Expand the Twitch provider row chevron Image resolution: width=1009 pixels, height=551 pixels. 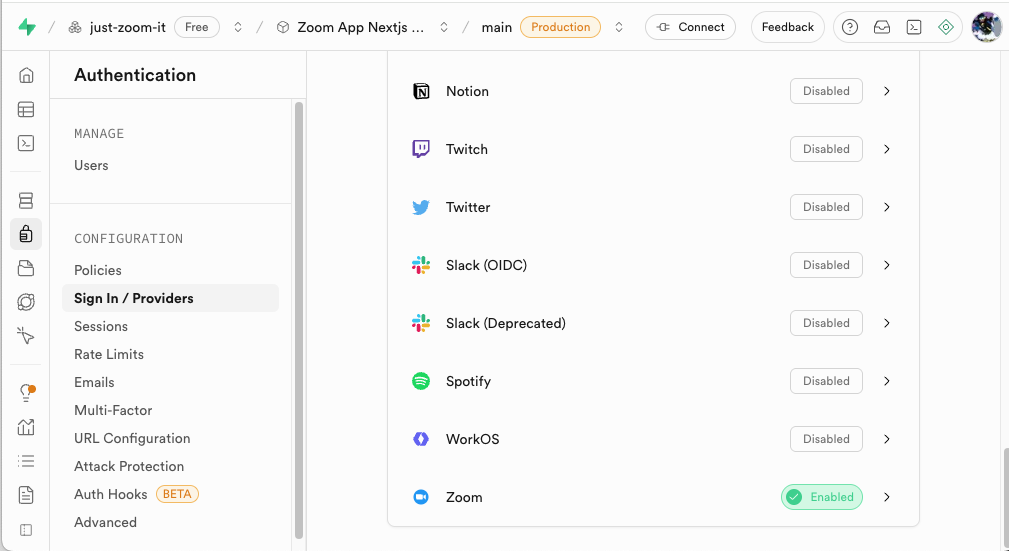(887, 149)
